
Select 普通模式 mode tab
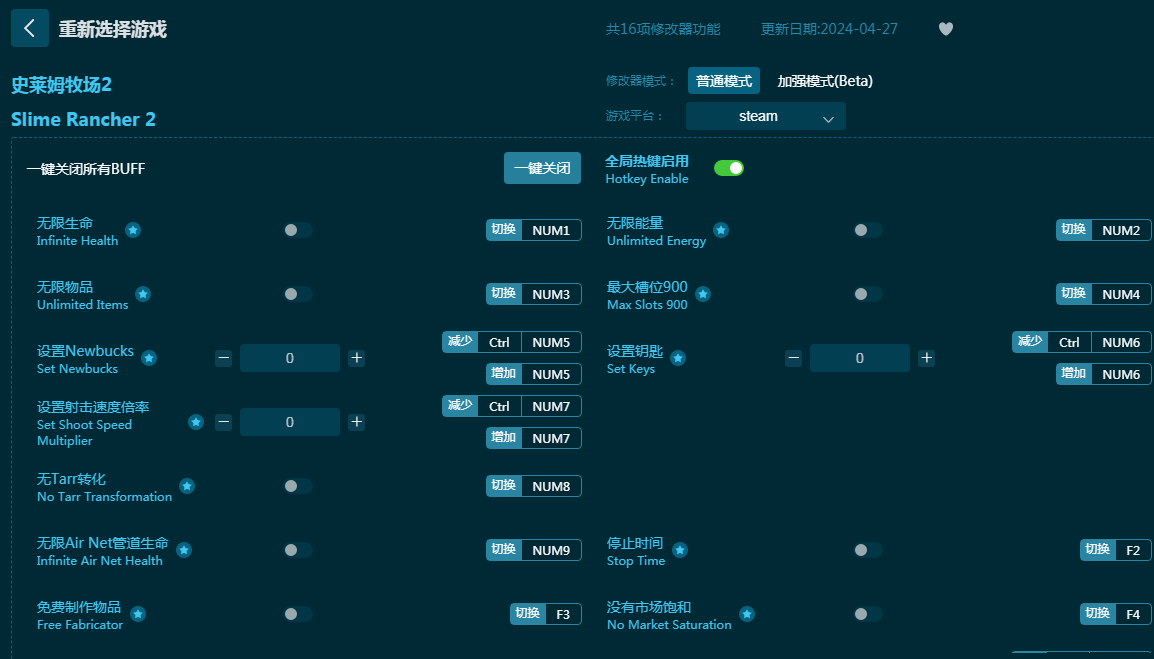tap(723, 81)
